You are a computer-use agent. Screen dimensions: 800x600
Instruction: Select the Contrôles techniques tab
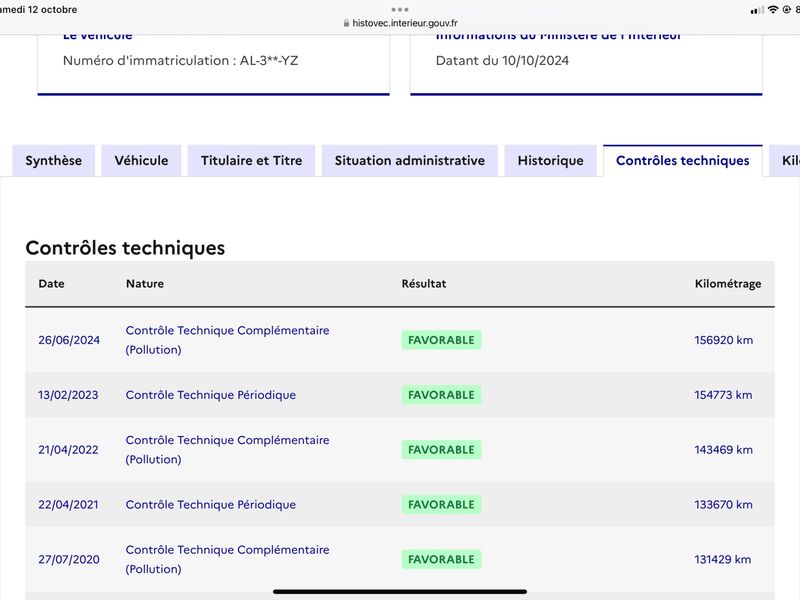point(683,161)
